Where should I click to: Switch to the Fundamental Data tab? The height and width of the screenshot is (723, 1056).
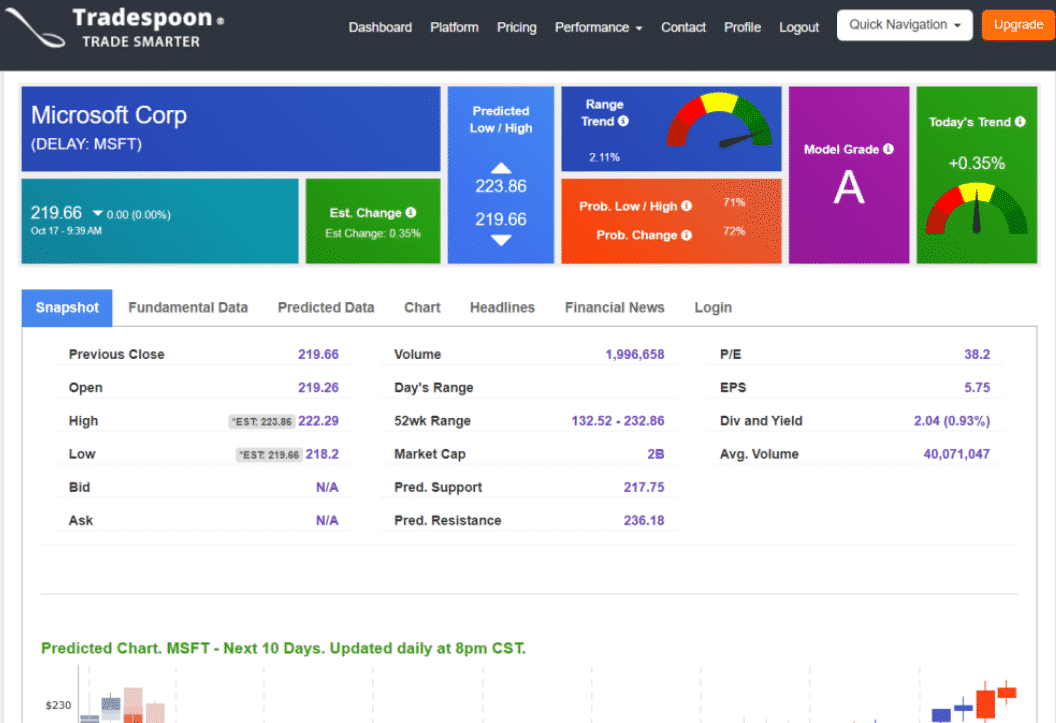click(x=188, y=308)
